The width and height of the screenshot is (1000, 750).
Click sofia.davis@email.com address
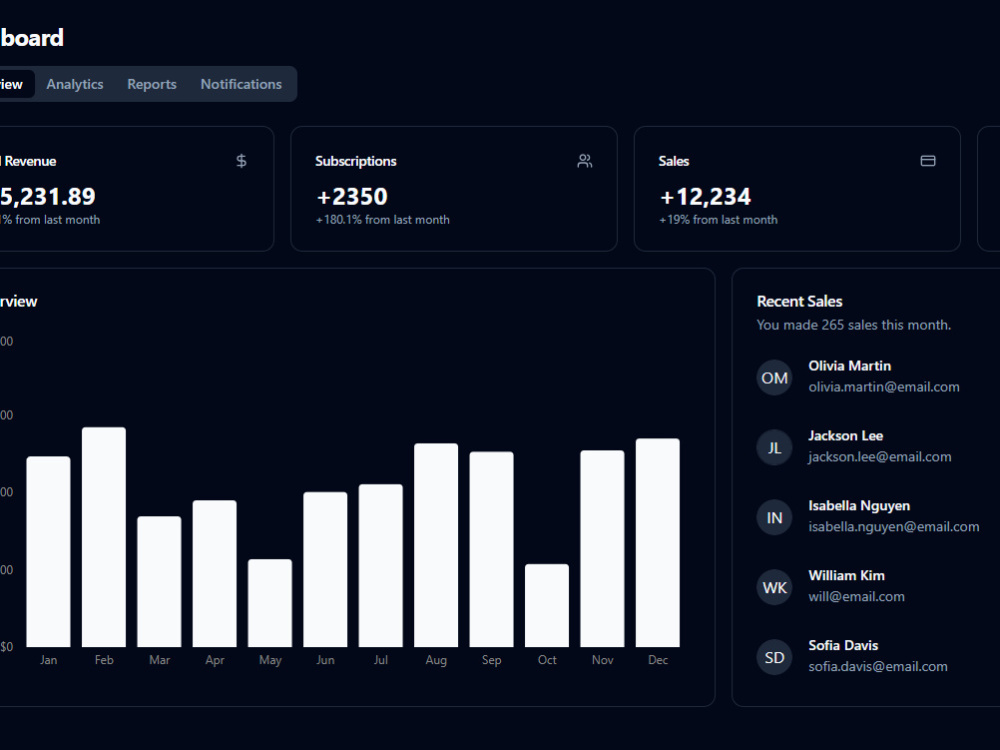pyautogui.click(x=878, y=666)
